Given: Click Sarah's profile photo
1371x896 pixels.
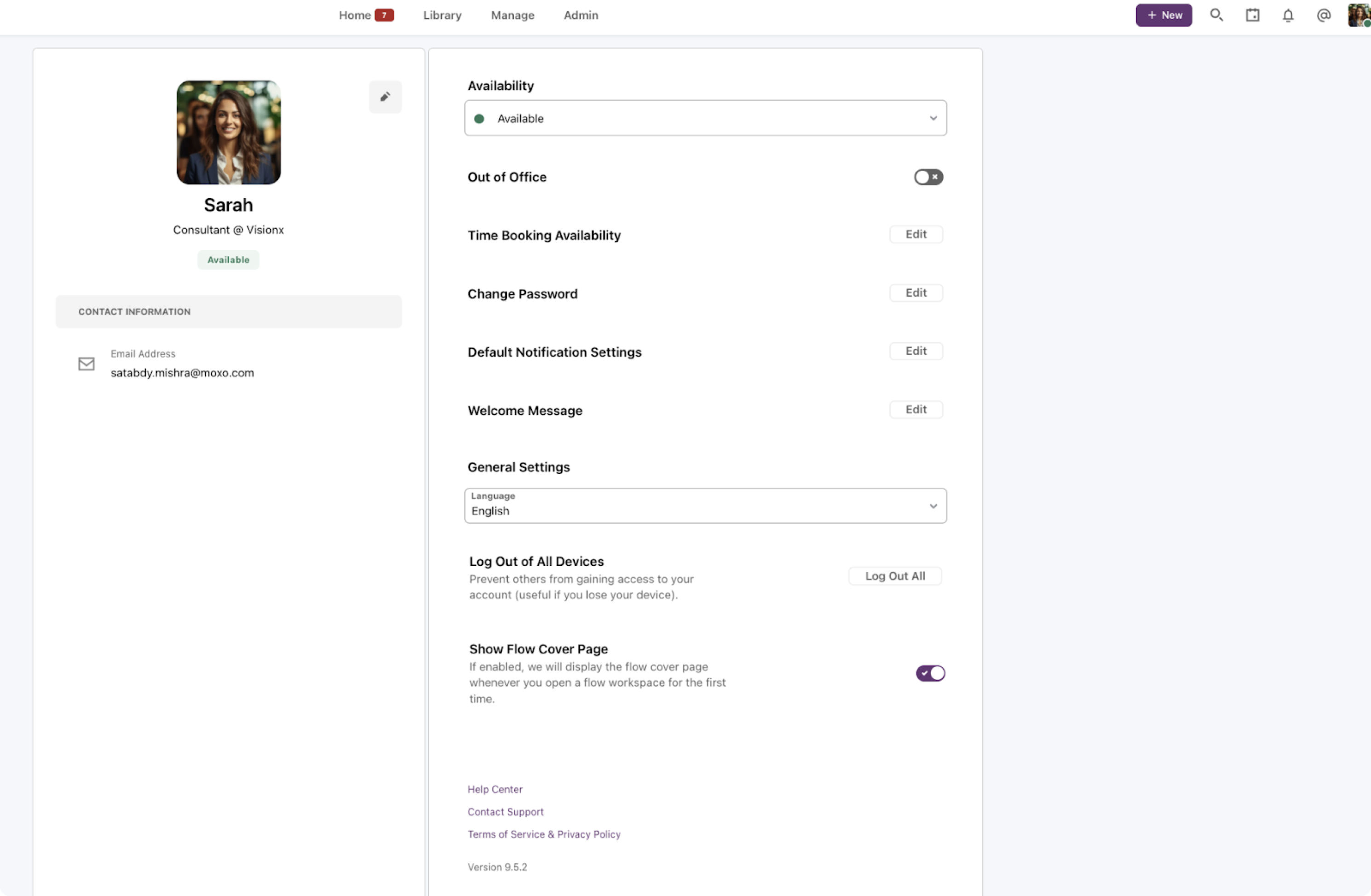Looking at the screenshot, I should 229,132.
